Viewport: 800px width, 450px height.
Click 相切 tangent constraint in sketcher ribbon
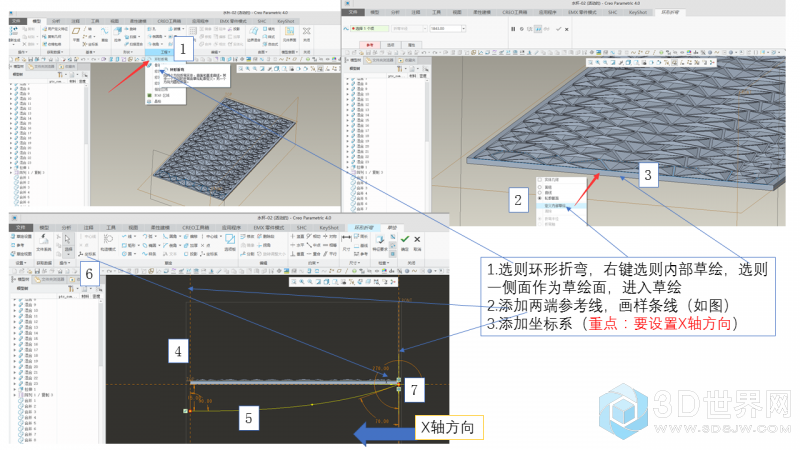pyautogui.click(x=313, y=236)
